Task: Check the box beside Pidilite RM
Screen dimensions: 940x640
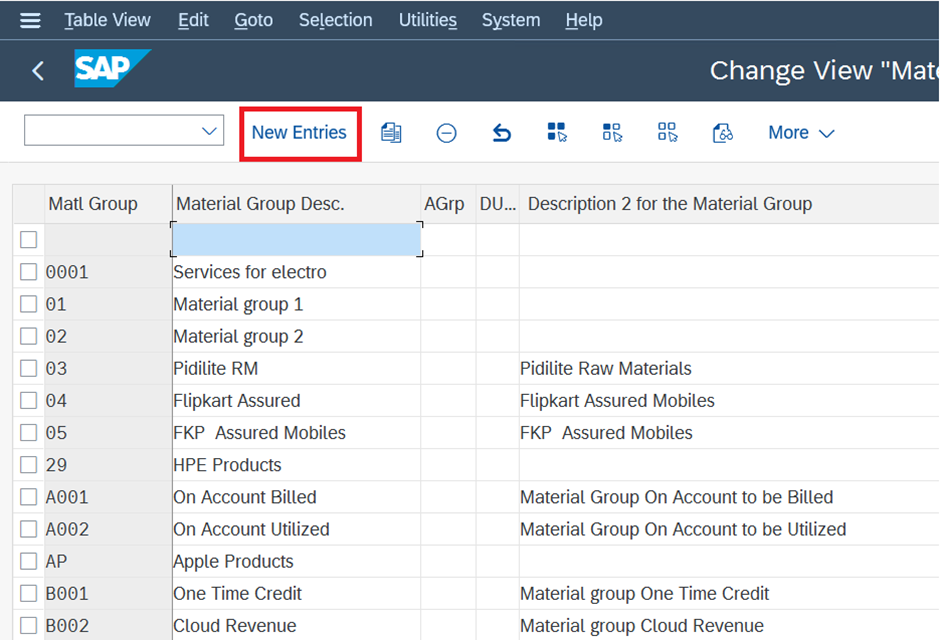Action: coord(29,369)
